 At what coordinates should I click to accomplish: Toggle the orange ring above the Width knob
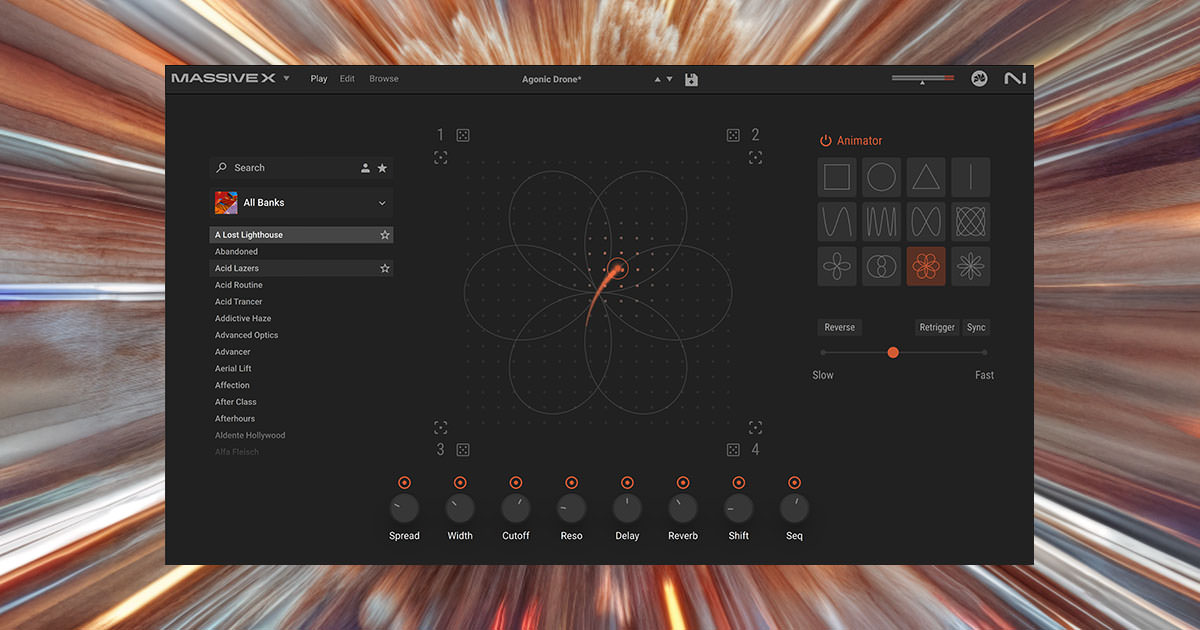tap(460, 483)
